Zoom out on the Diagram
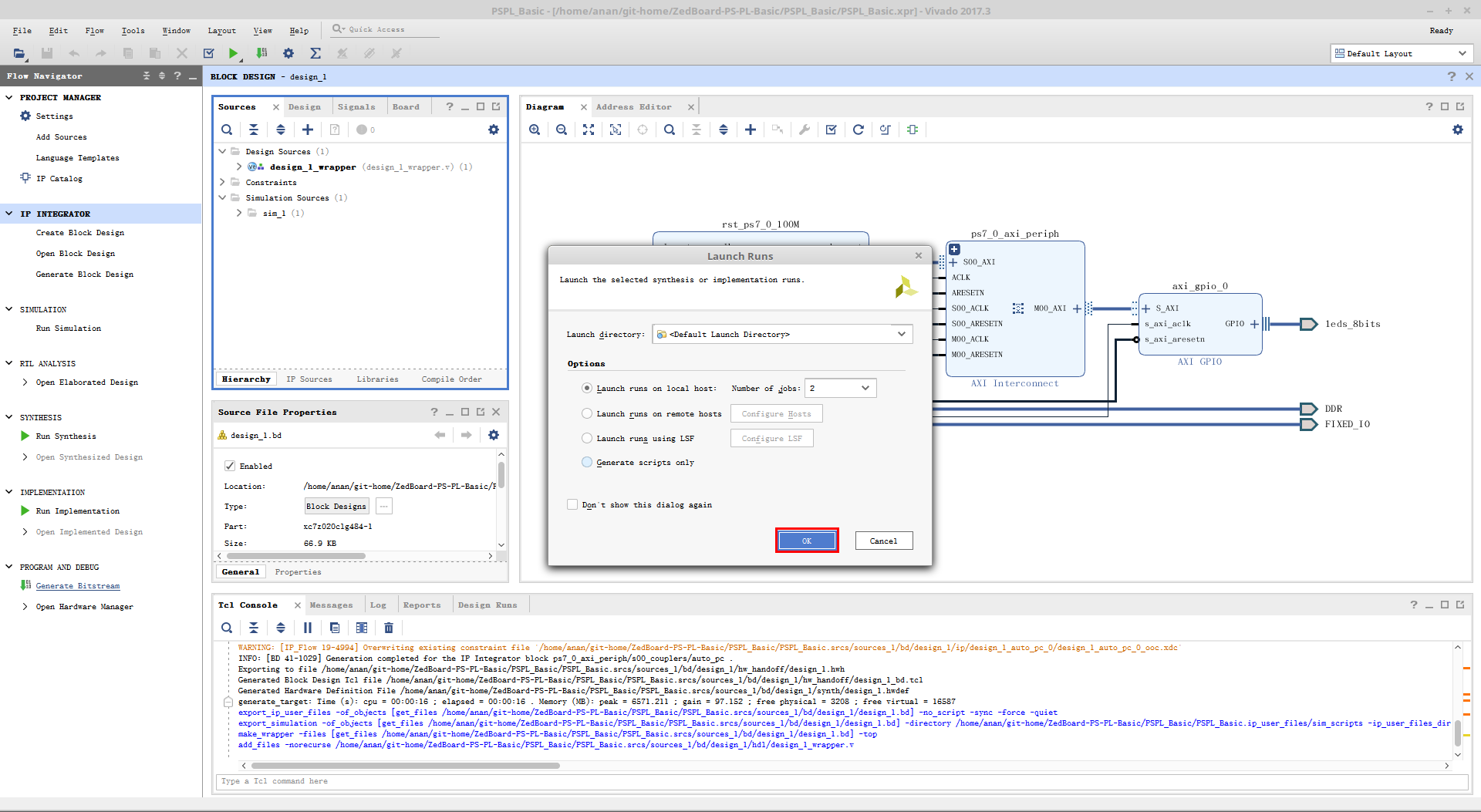 coord(562,130)
